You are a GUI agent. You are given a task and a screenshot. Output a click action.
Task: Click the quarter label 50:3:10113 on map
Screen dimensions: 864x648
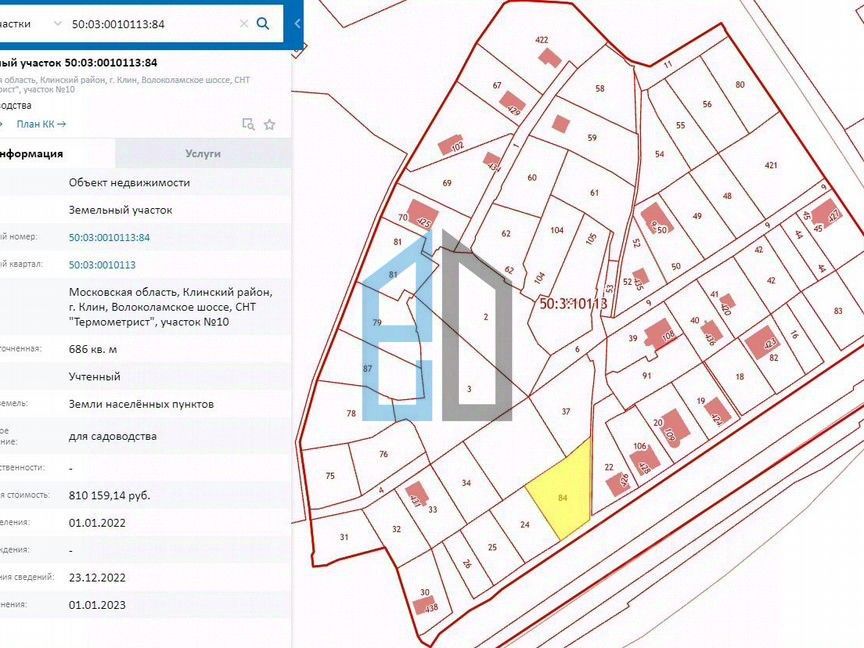573,303
